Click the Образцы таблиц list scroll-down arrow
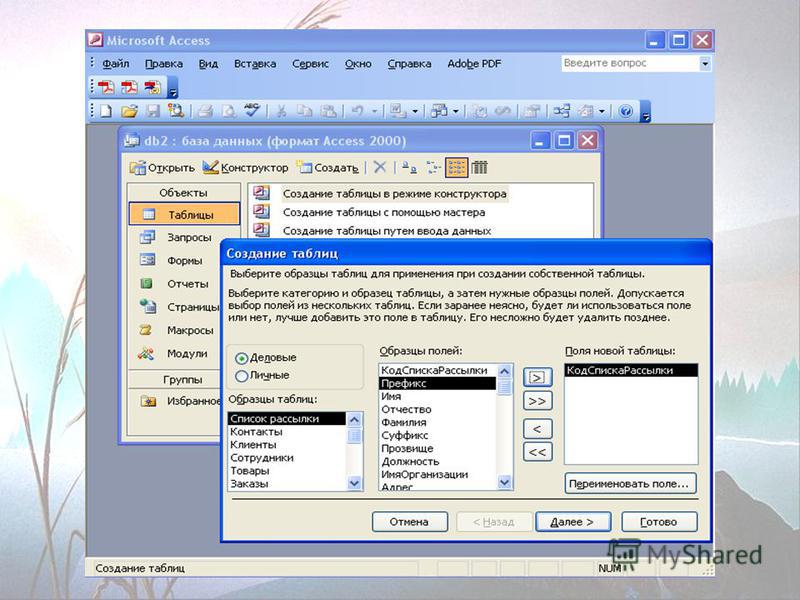 [354, 483]
